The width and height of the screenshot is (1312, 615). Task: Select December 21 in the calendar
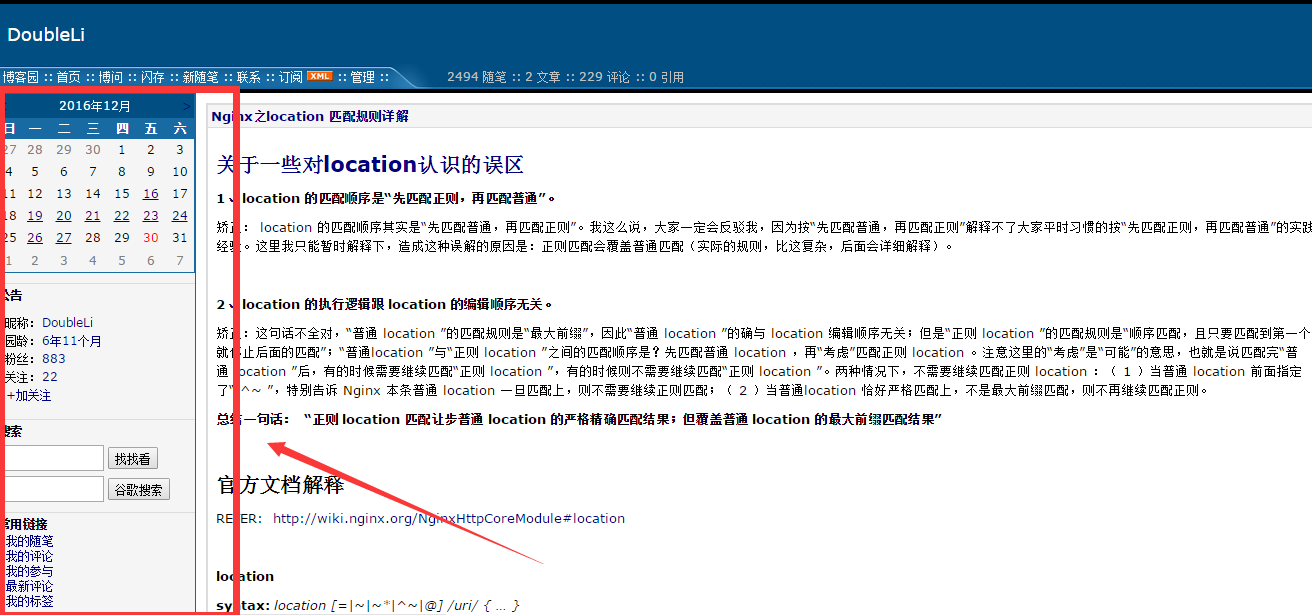[93, 216]
